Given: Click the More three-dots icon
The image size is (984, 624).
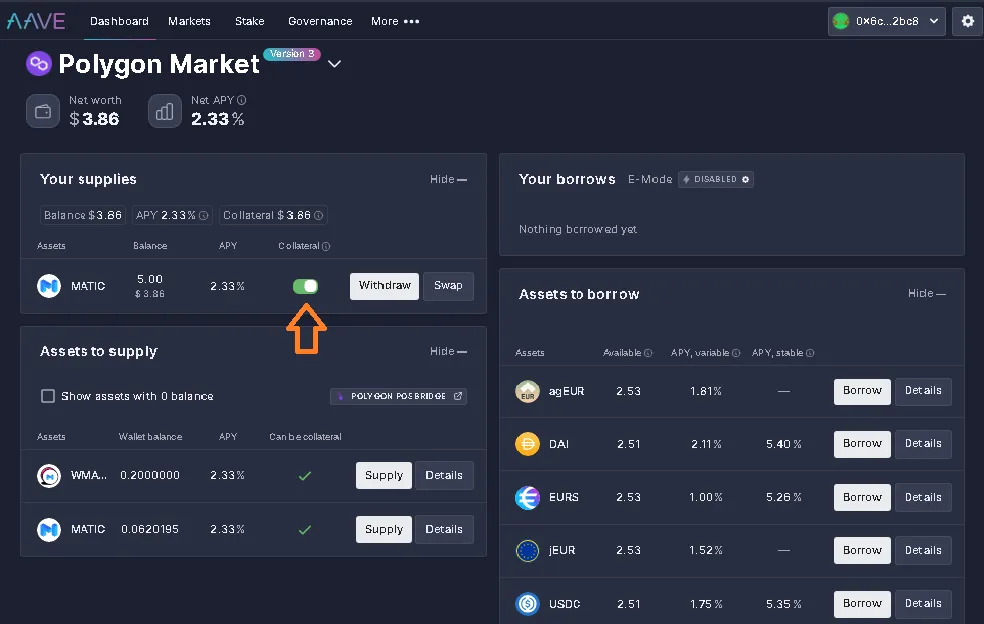Looking at the screenshot, I should [x=412, y=21].
